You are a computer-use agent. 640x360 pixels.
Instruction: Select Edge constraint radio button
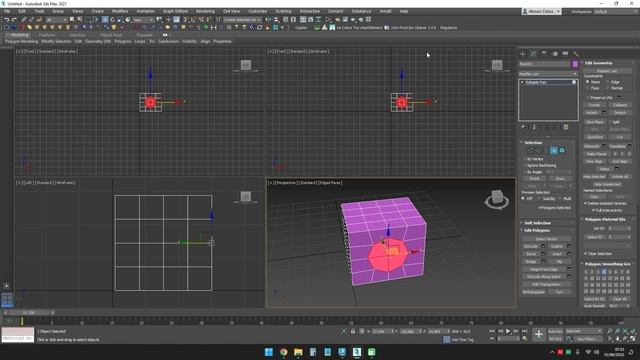(x=608, y=82)
